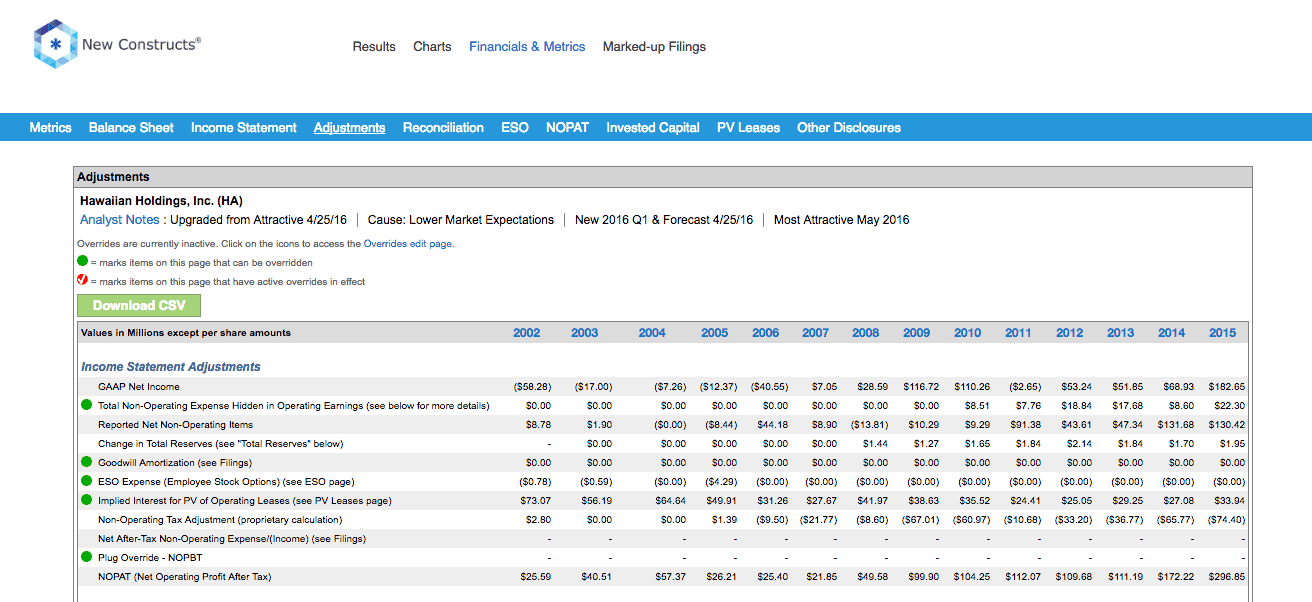Click the 2014 year column header
The image size is (1312, 602).
pos(1172,333)
